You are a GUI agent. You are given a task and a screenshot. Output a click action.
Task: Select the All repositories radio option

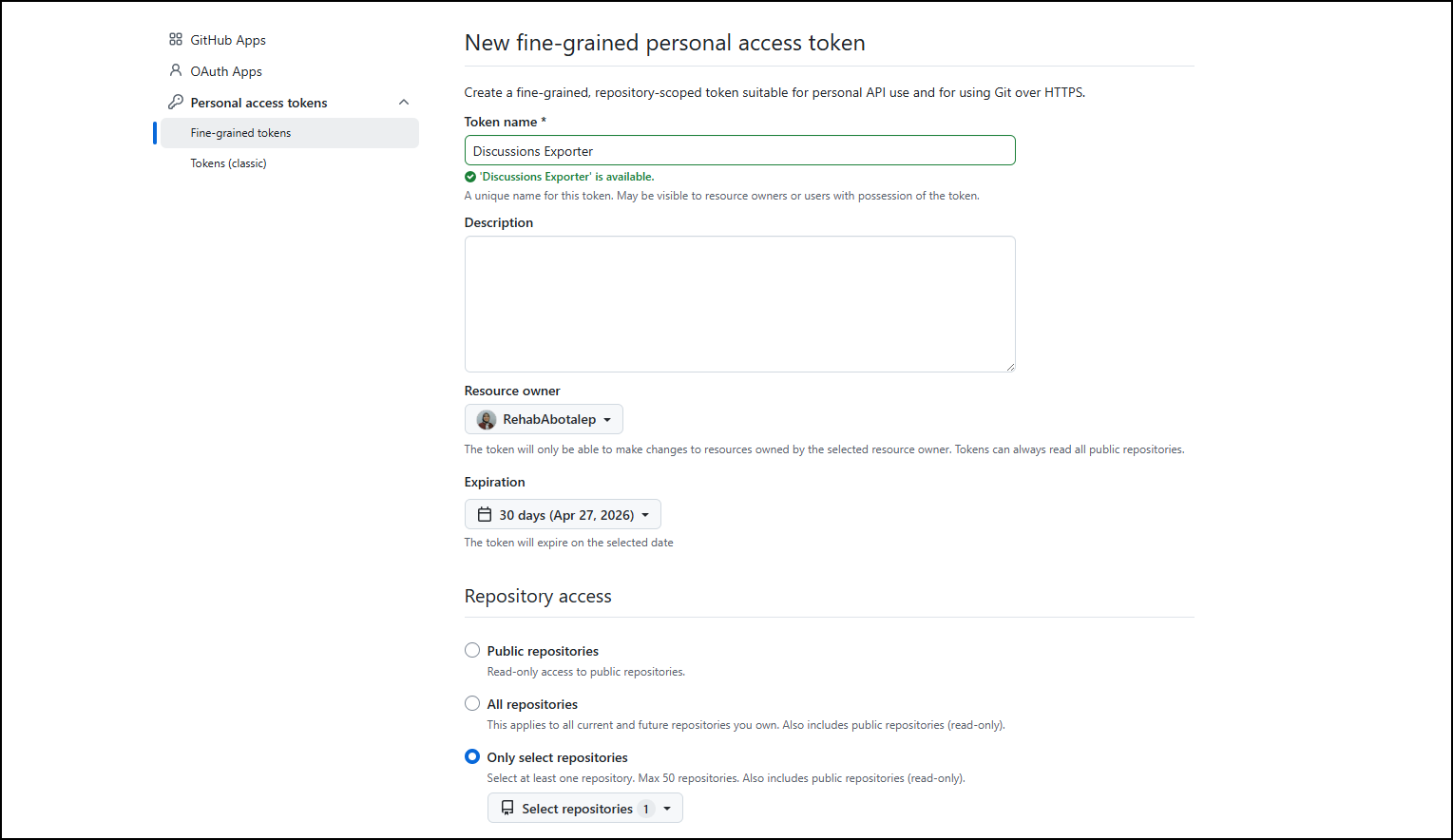(x=472, y=704)
